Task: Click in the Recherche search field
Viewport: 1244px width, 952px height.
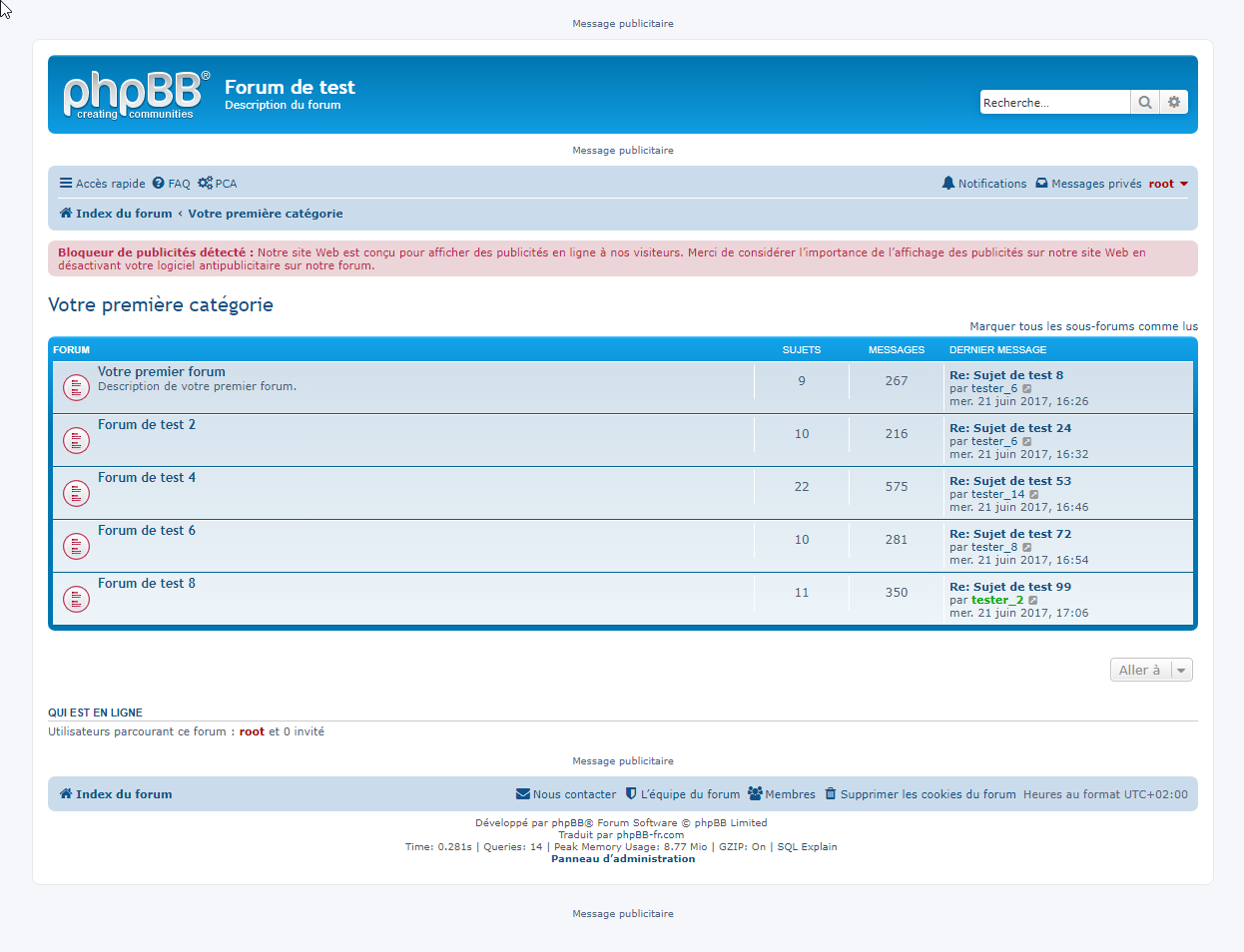Action: [x=1053, y=103]
